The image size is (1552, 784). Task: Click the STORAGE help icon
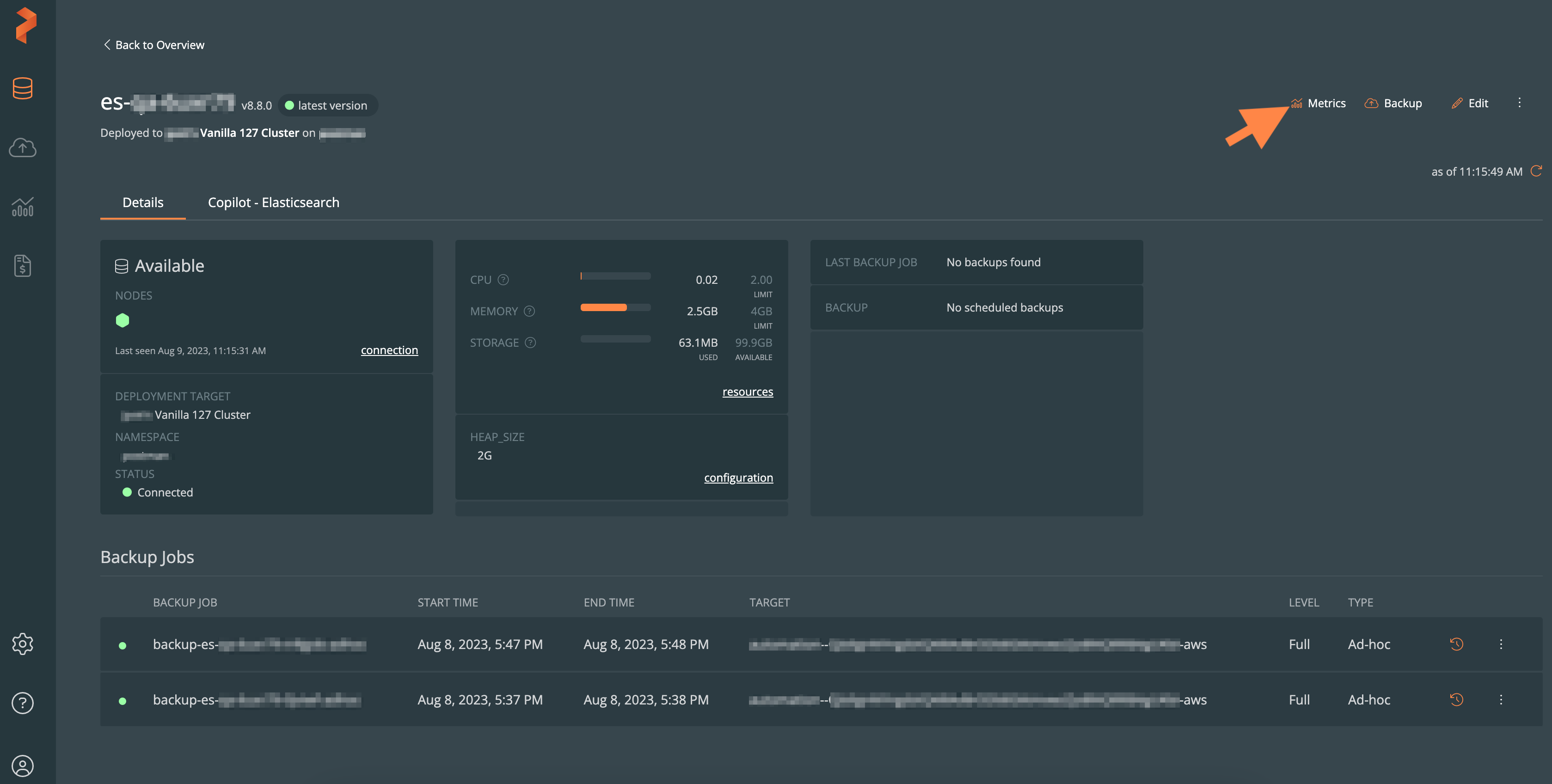point(530,342)
